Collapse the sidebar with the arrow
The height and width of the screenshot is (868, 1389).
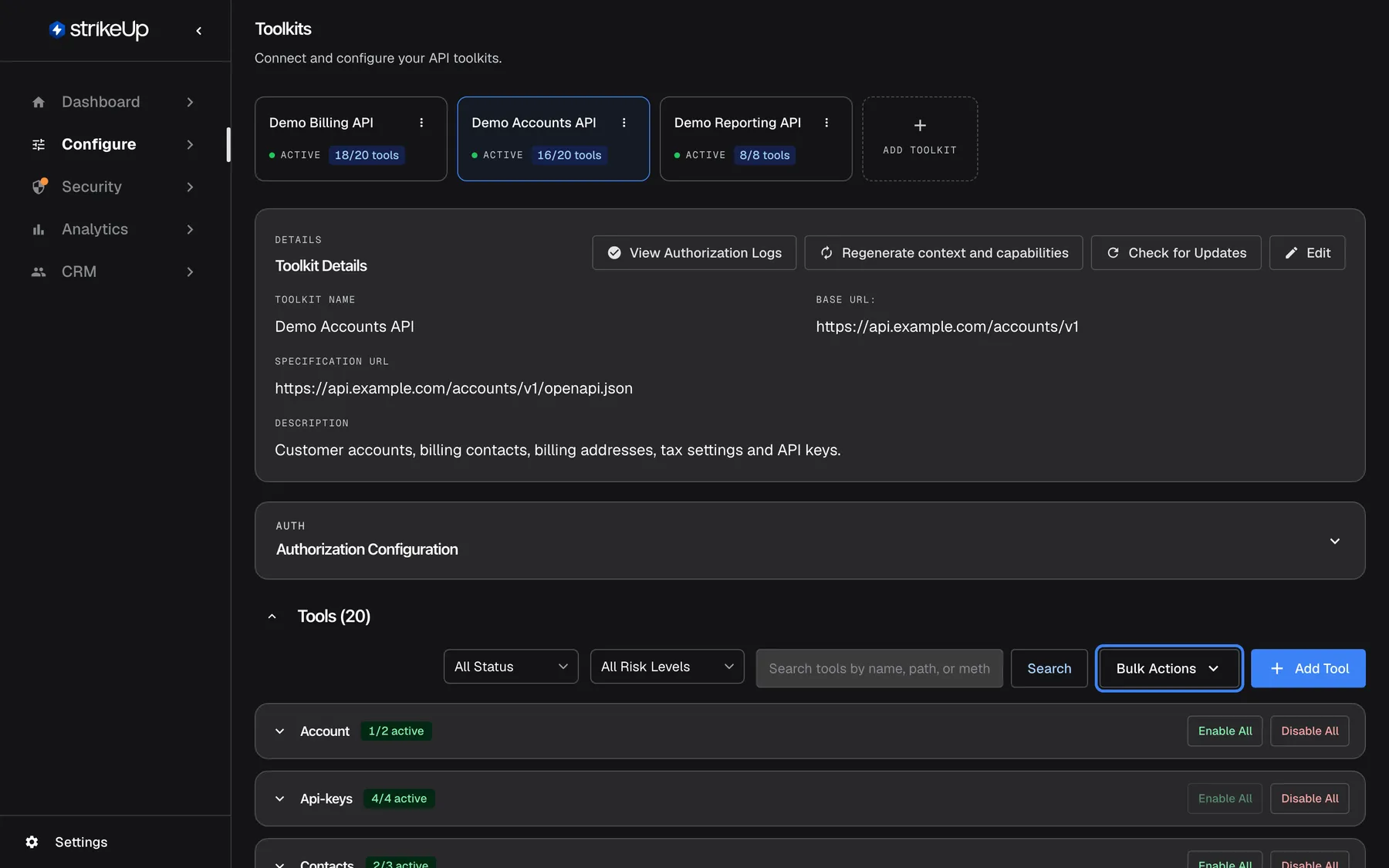pos(199,31)
